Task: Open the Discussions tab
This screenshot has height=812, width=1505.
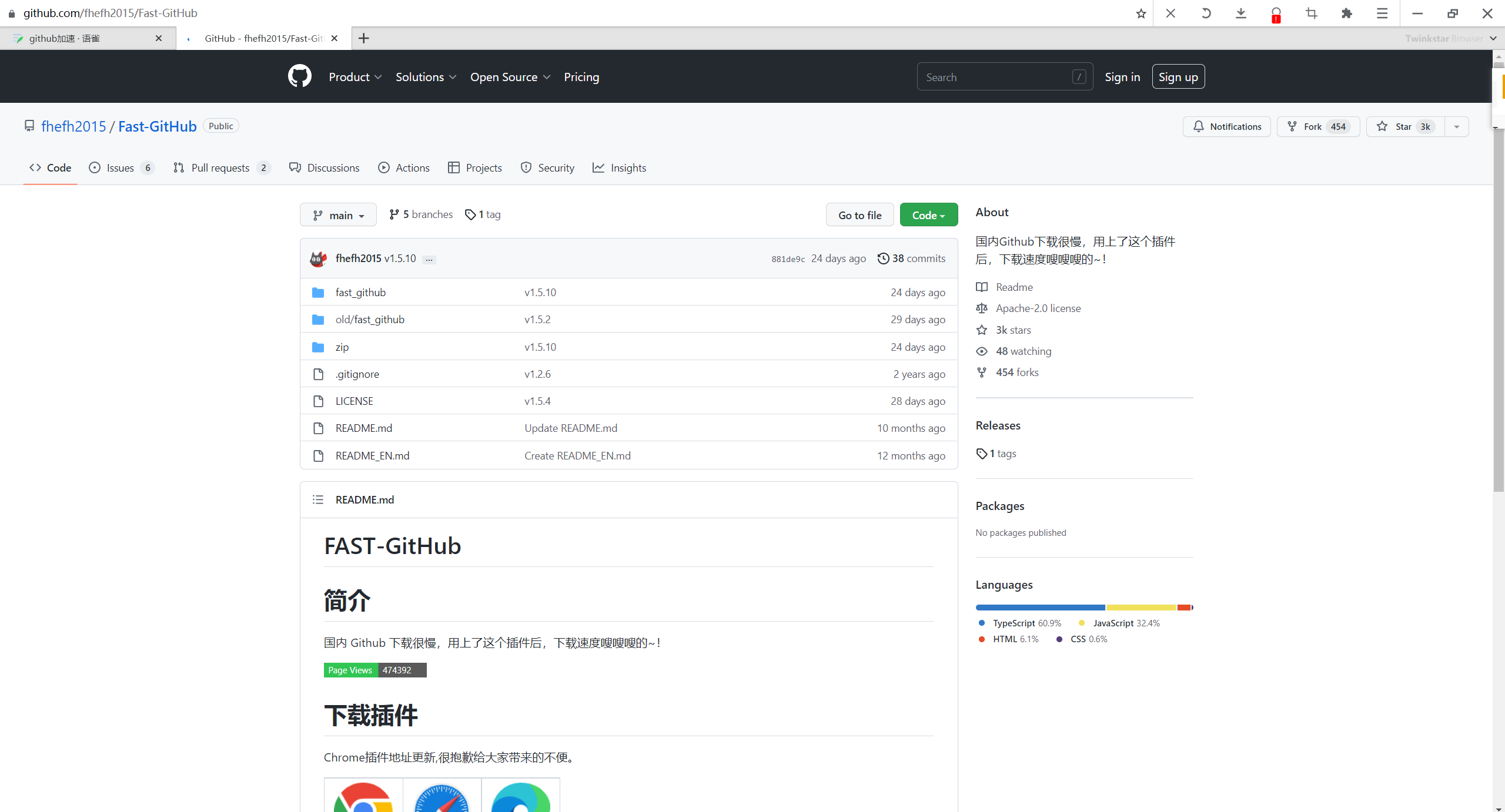Action: pos(324,168)
